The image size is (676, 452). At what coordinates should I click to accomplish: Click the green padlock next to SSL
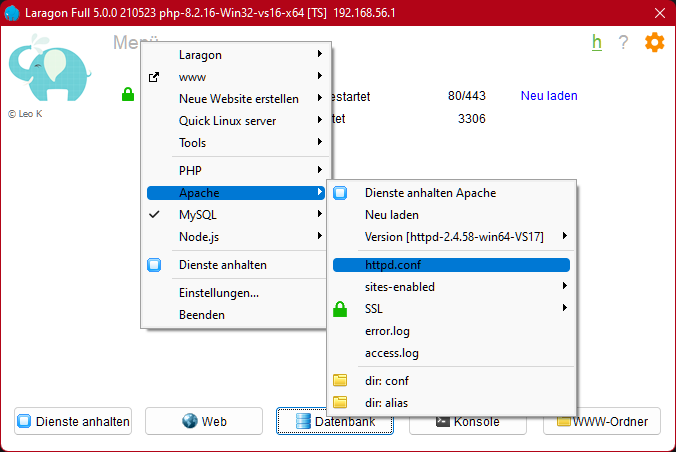(x=340, y=309)
